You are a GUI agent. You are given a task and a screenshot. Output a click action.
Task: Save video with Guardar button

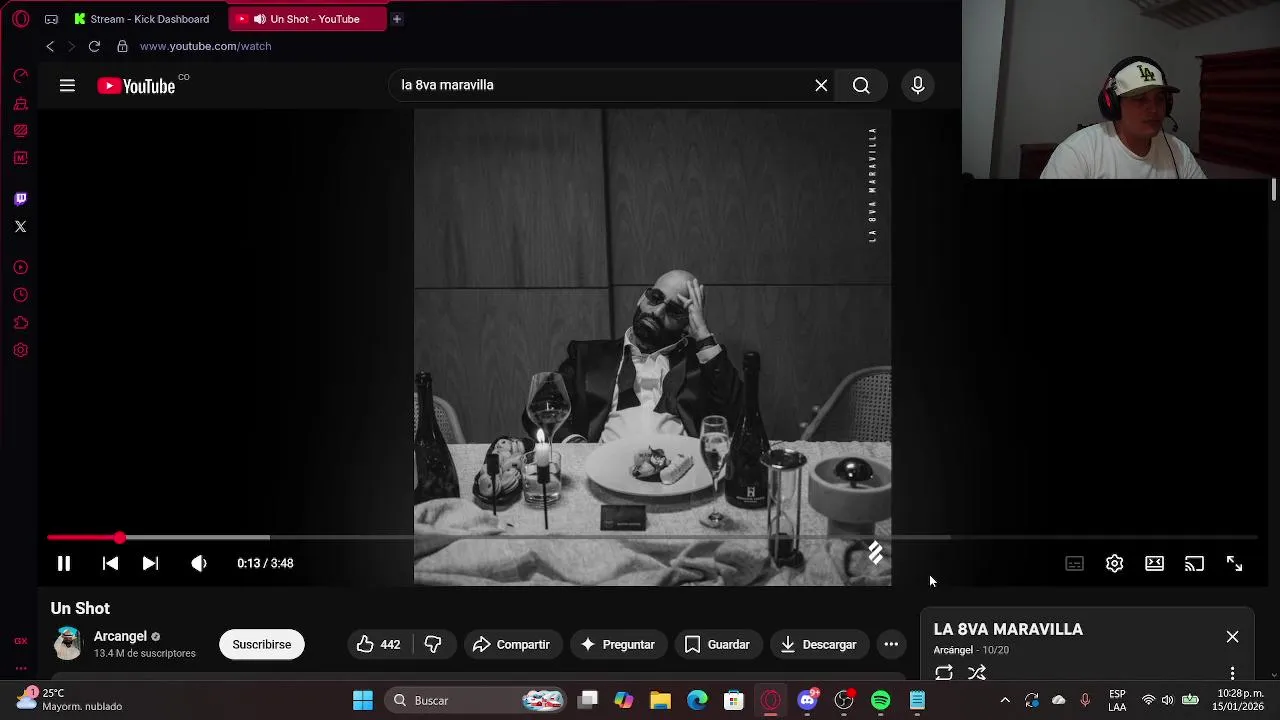point(717,645)
